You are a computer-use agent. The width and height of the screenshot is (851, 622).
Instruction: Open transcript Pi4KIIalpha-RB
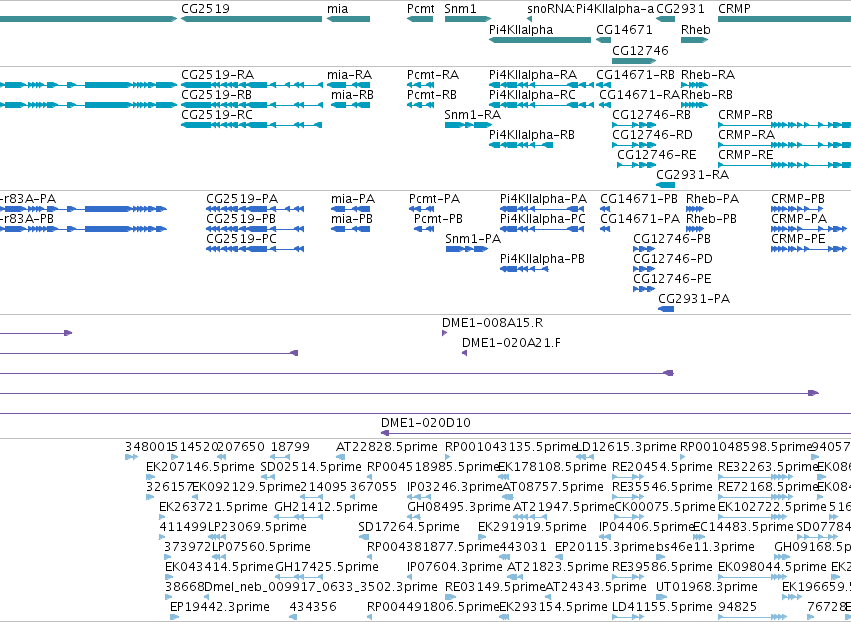pos(521,145)
